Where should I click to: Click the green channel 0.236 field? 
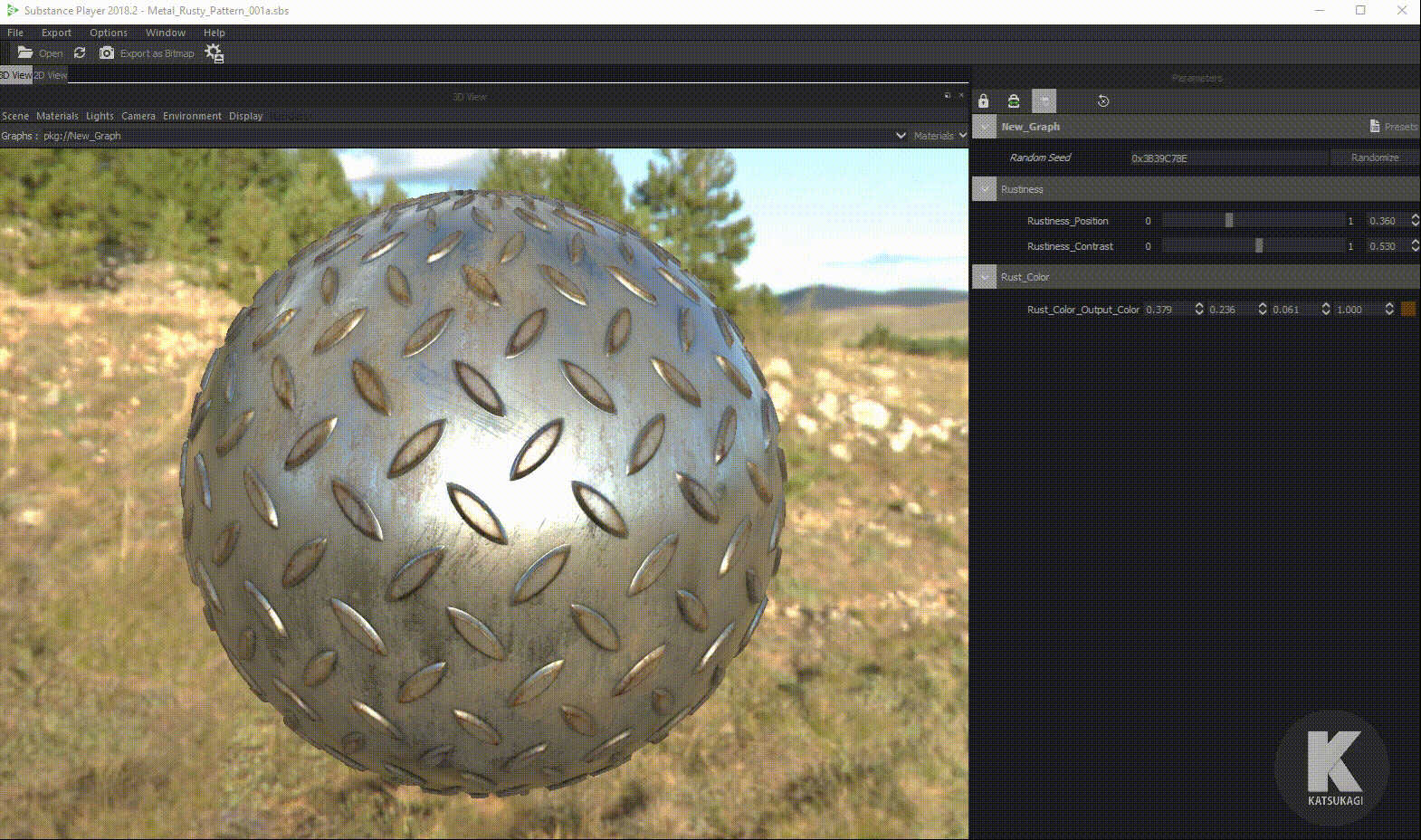coord(1233,310)
